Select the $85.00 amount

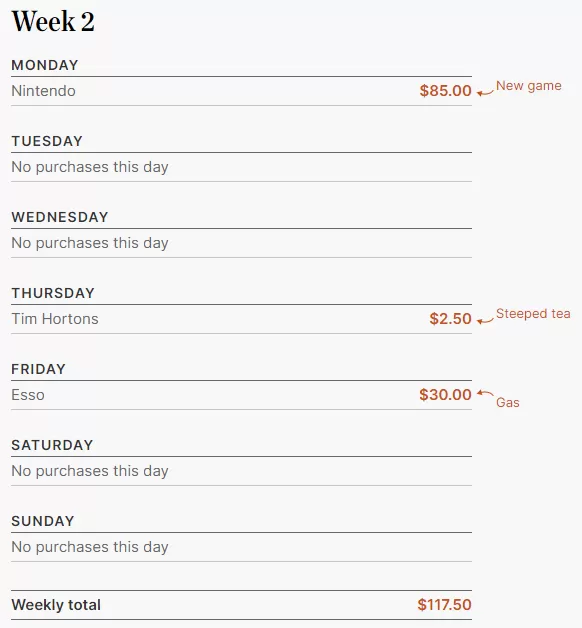tap(445, 91)
